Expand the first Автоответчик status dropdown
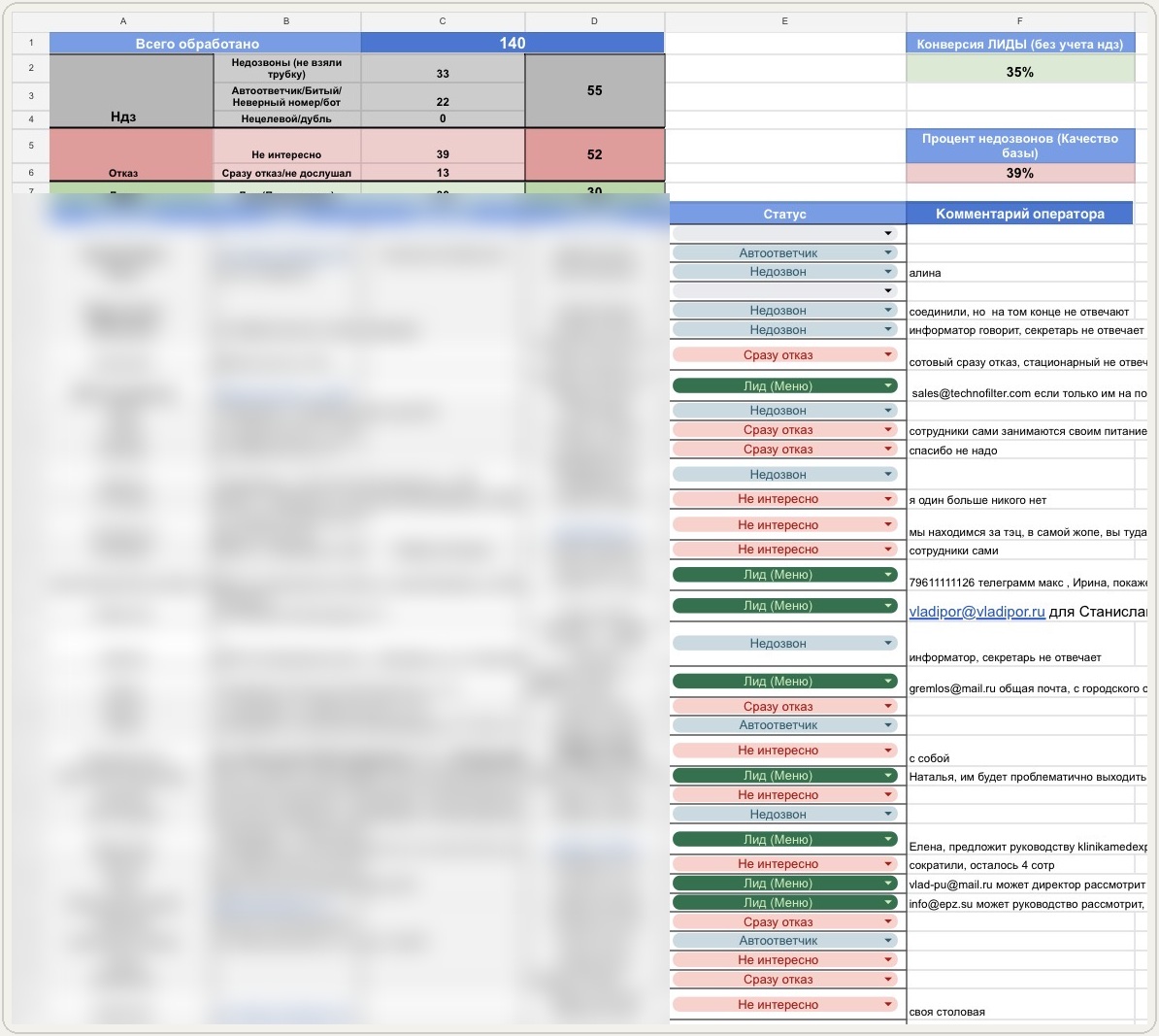Image resolution: width=1159 pixels, height=1036 pixels. pyautogui.click(x=888, y=252)
